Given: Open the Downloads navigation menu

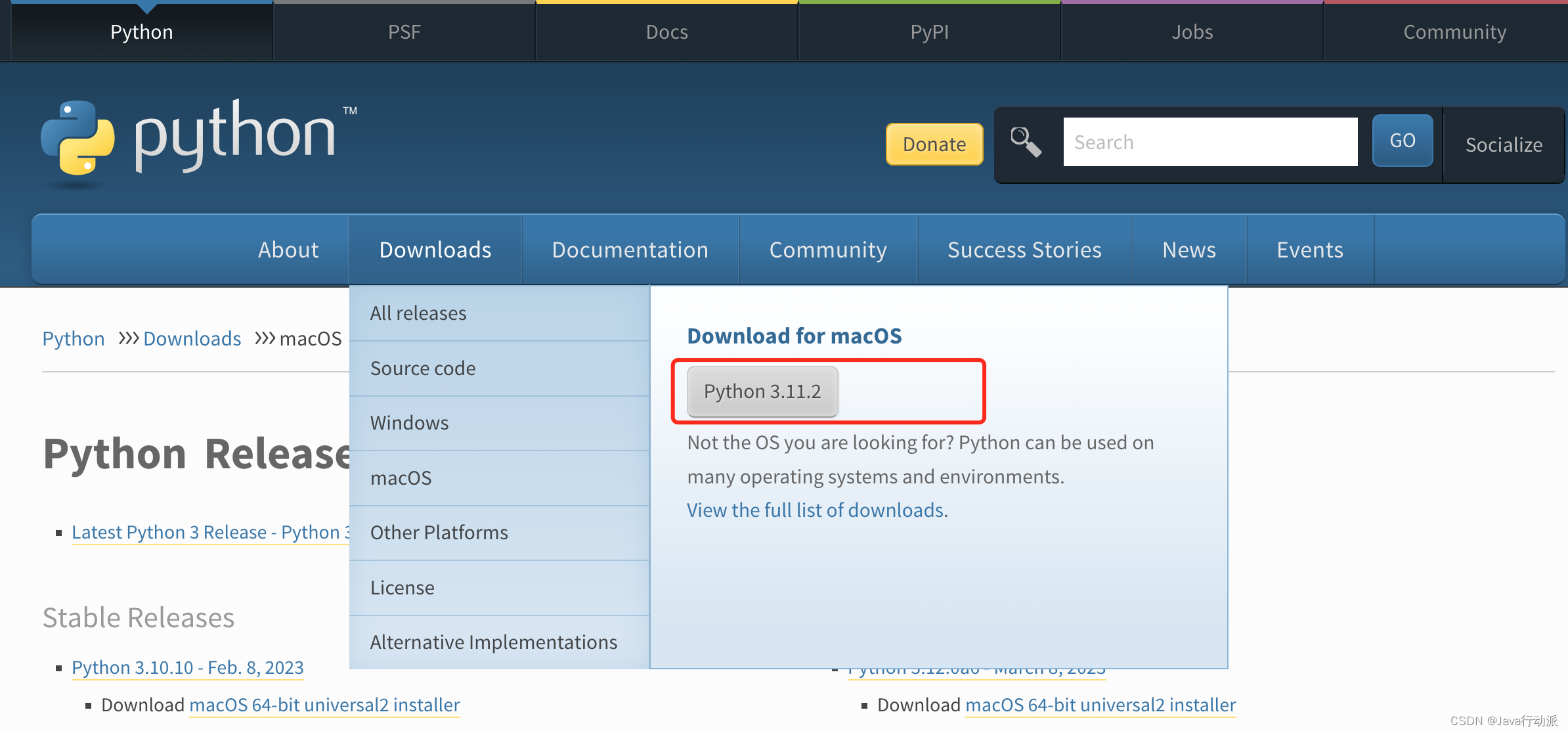Looking at the screenshot, I should pyautogui.click(x=435, y=250).
